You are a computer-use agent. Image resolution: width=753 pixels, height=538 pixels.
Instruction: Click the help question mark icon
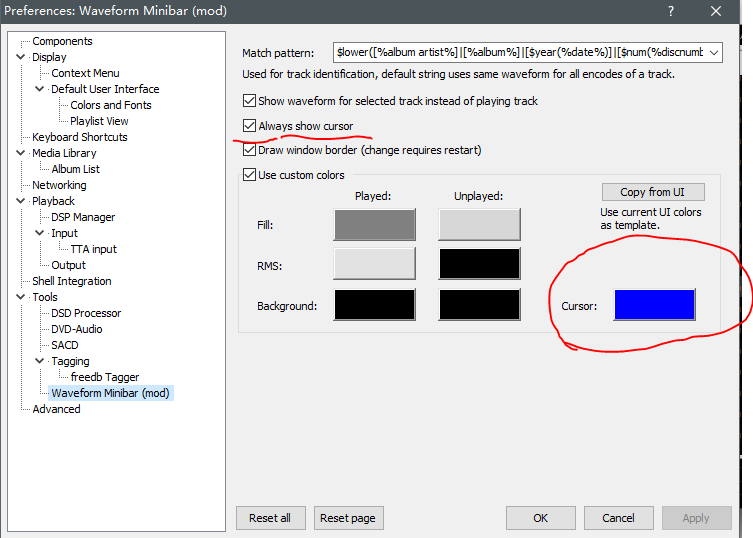point(669,11)
